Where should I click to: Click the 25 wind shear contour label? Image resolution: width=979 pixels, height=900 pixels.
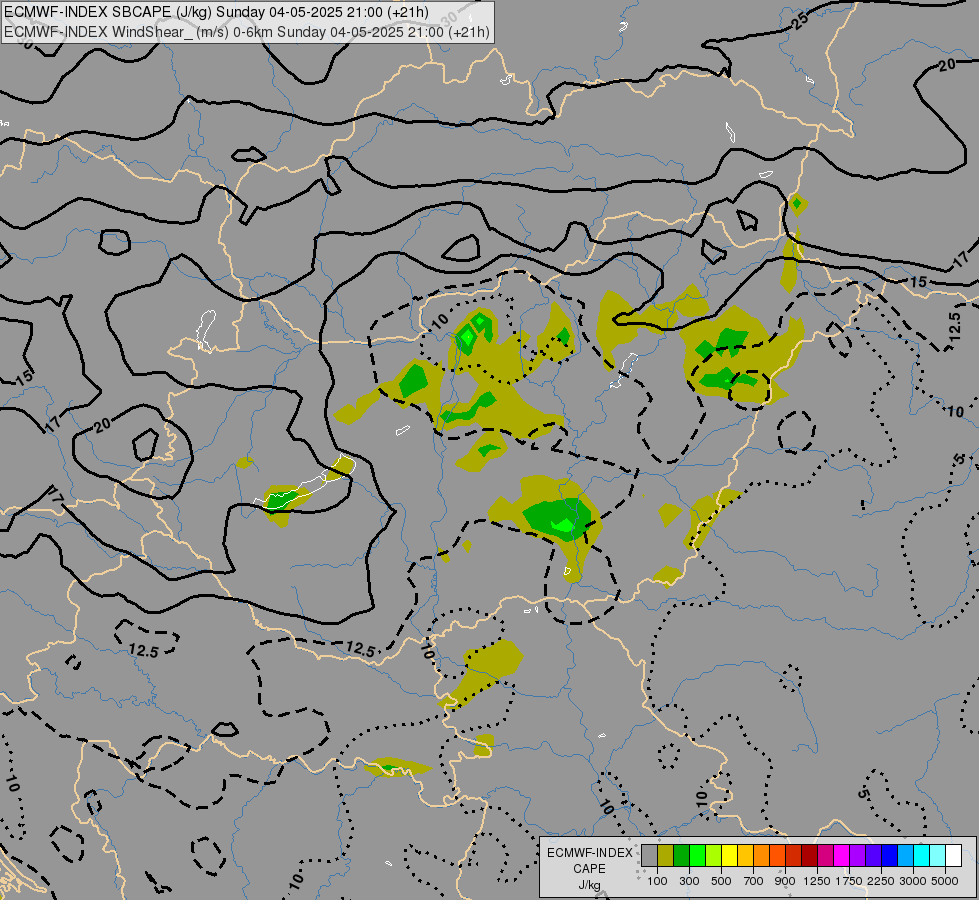[800, 21]
